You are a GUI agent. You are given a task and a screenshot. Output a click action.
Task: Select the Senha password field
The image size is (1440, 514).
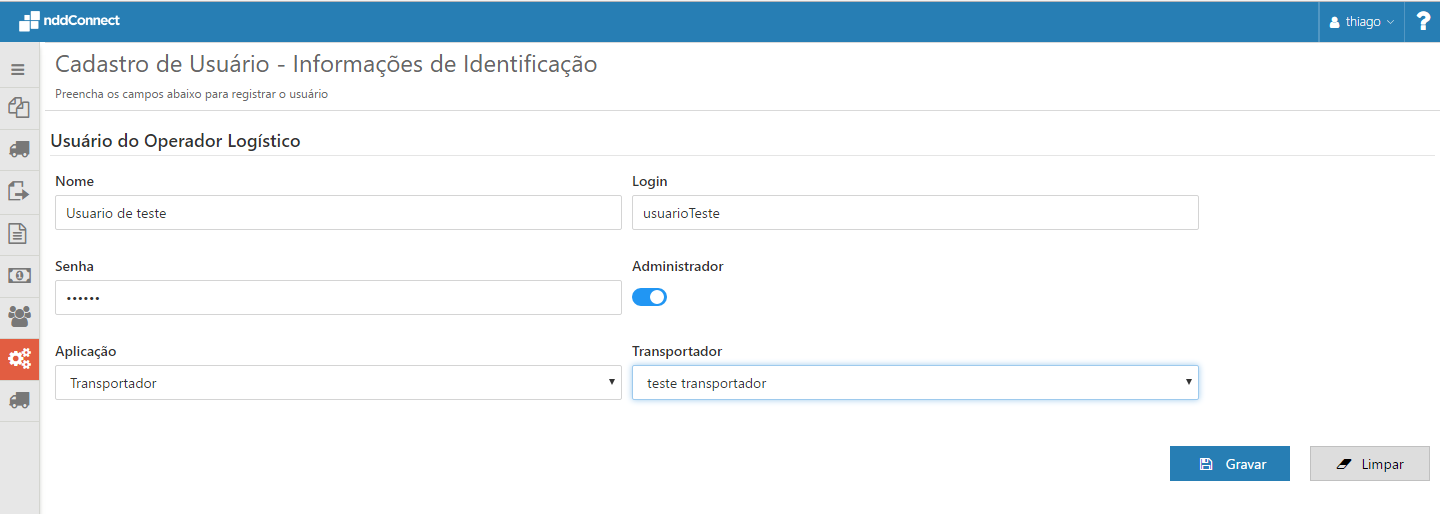[x=338, y=298]
